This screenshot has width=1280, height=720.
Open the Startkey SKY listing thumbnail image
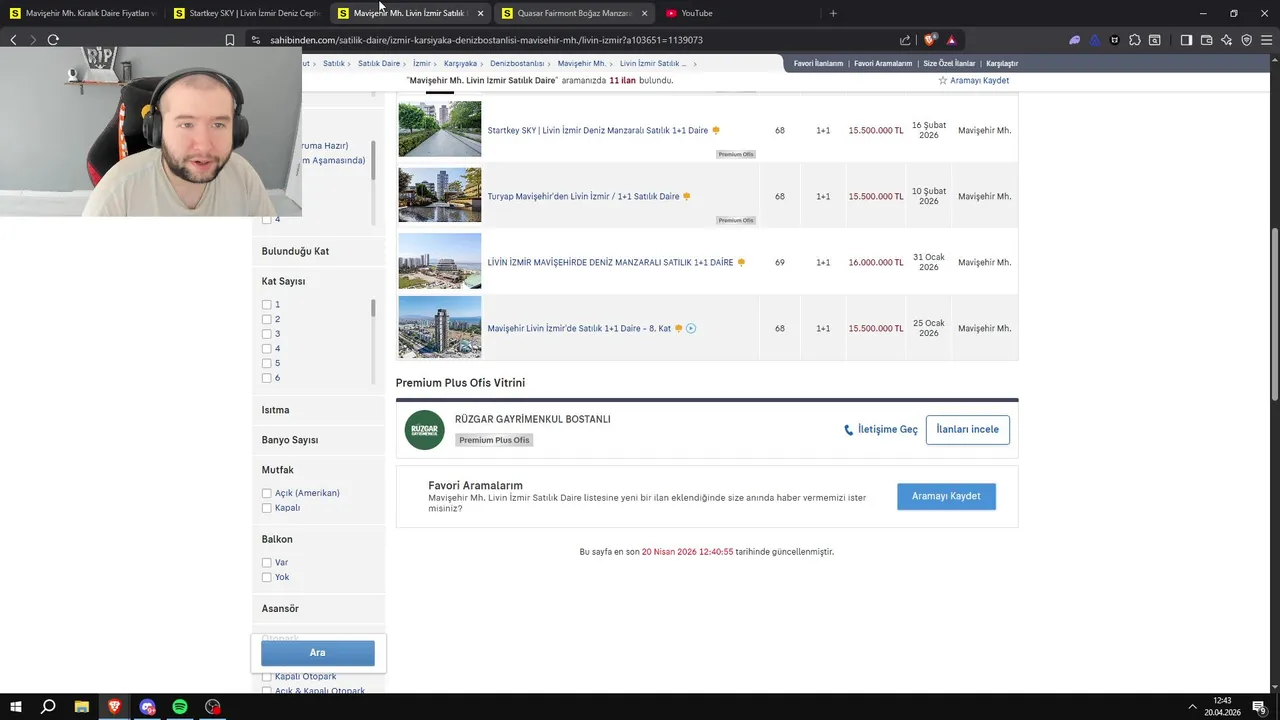(440, 129)
